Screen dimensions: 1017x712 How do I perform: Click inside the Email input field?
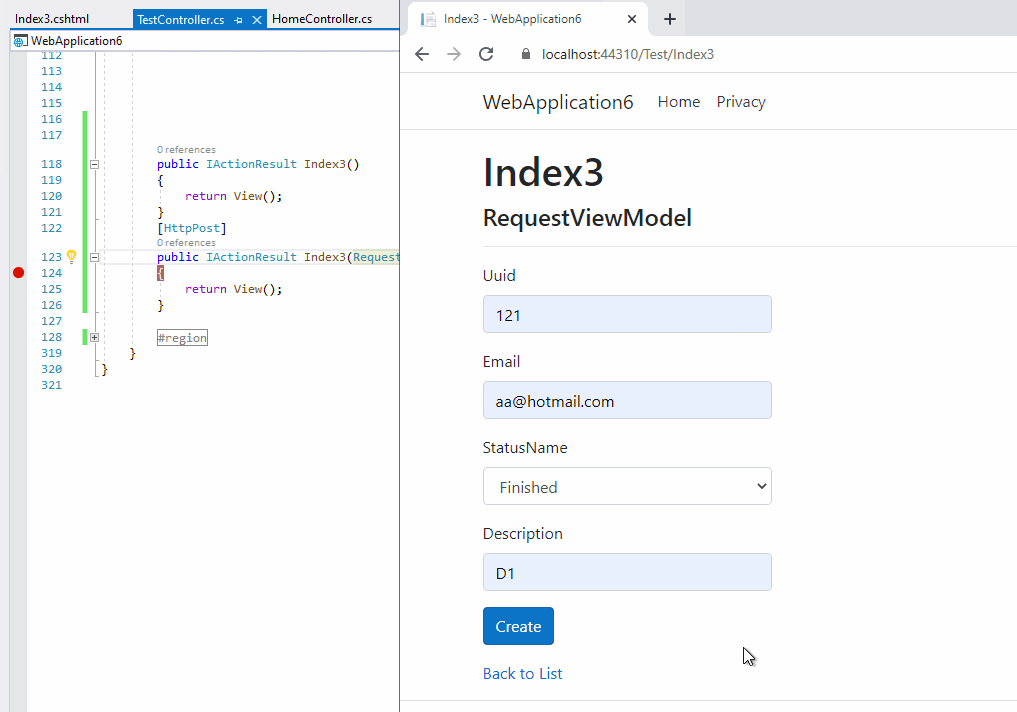(x=627, y=400)
